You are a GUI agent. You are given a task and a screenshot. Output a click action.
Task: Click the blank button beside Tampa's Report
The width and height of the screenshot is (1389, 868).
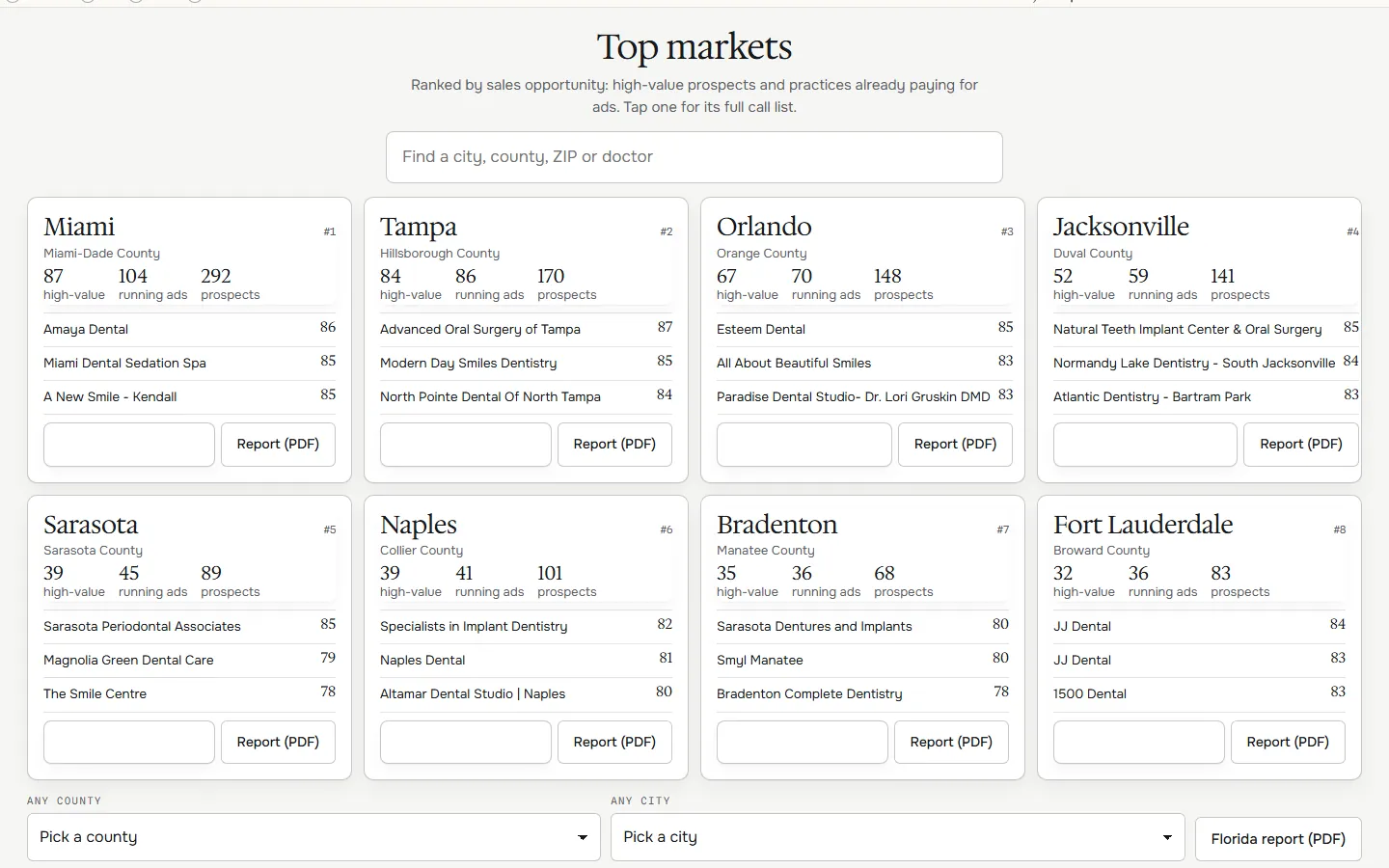[466, 445]
